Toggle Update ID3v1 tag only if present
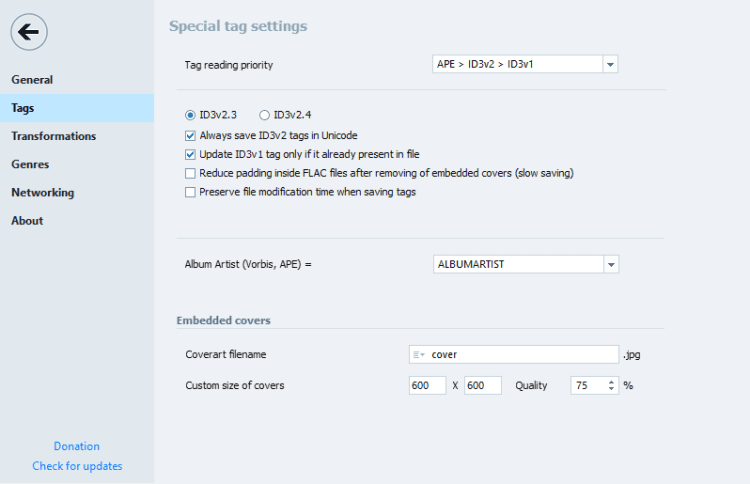The image size is (750, 484). [x=191, y=154]
